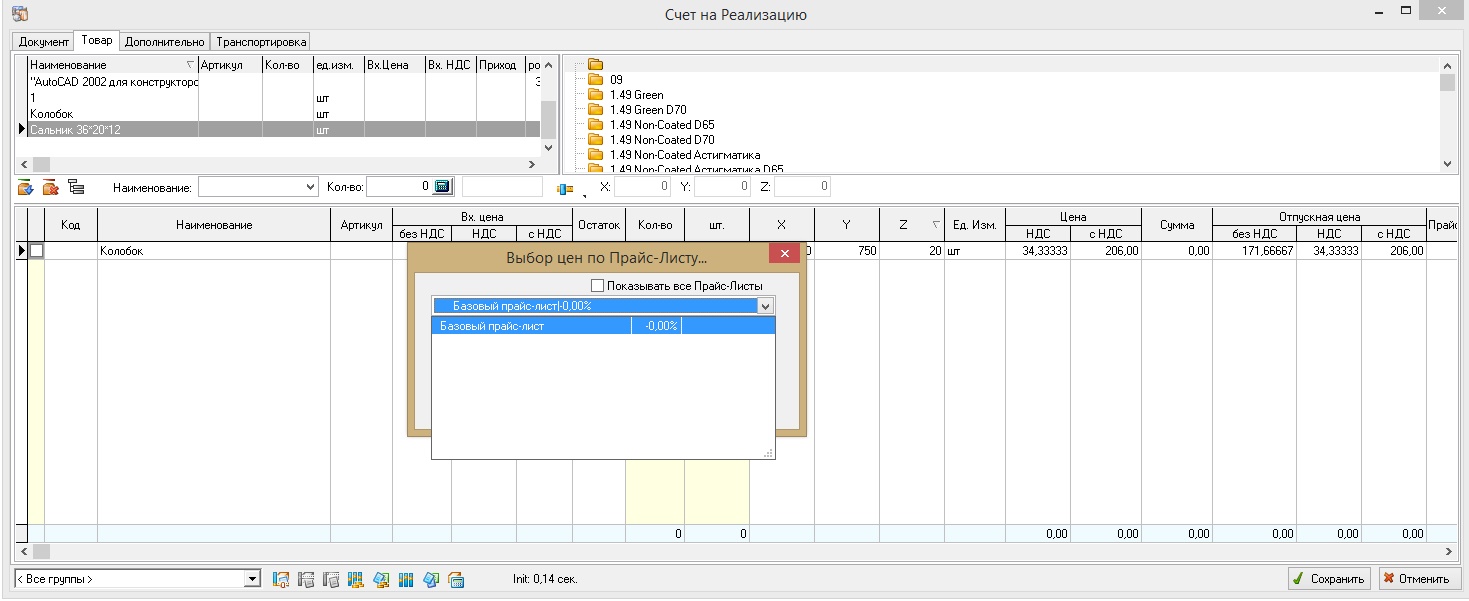The width and height of the screenshot is (1469, 601).
Task: Click the first icon after Все группы dropdown
Action: (281, 579)
